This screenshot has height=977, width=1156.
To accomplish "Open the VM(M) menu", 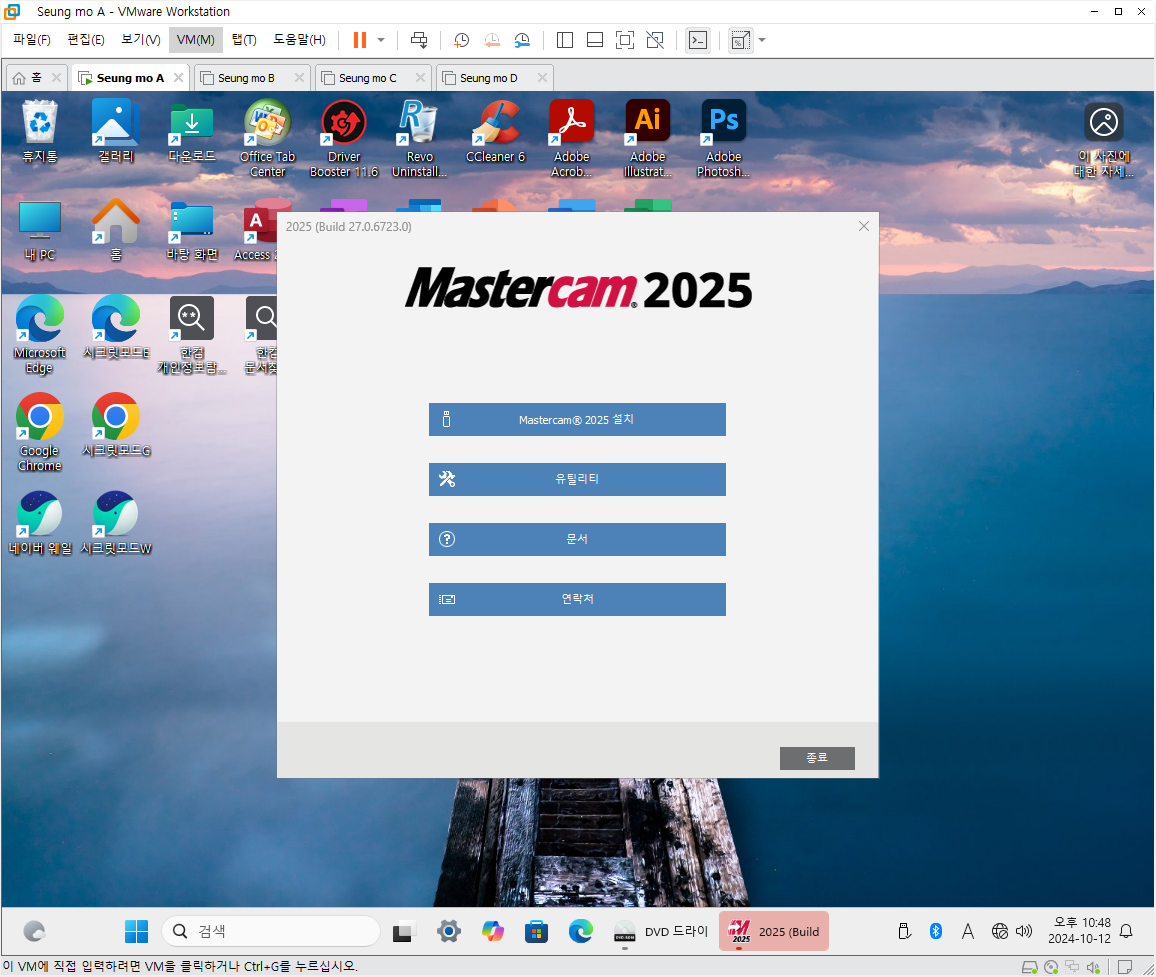I will tap(195, 40).
